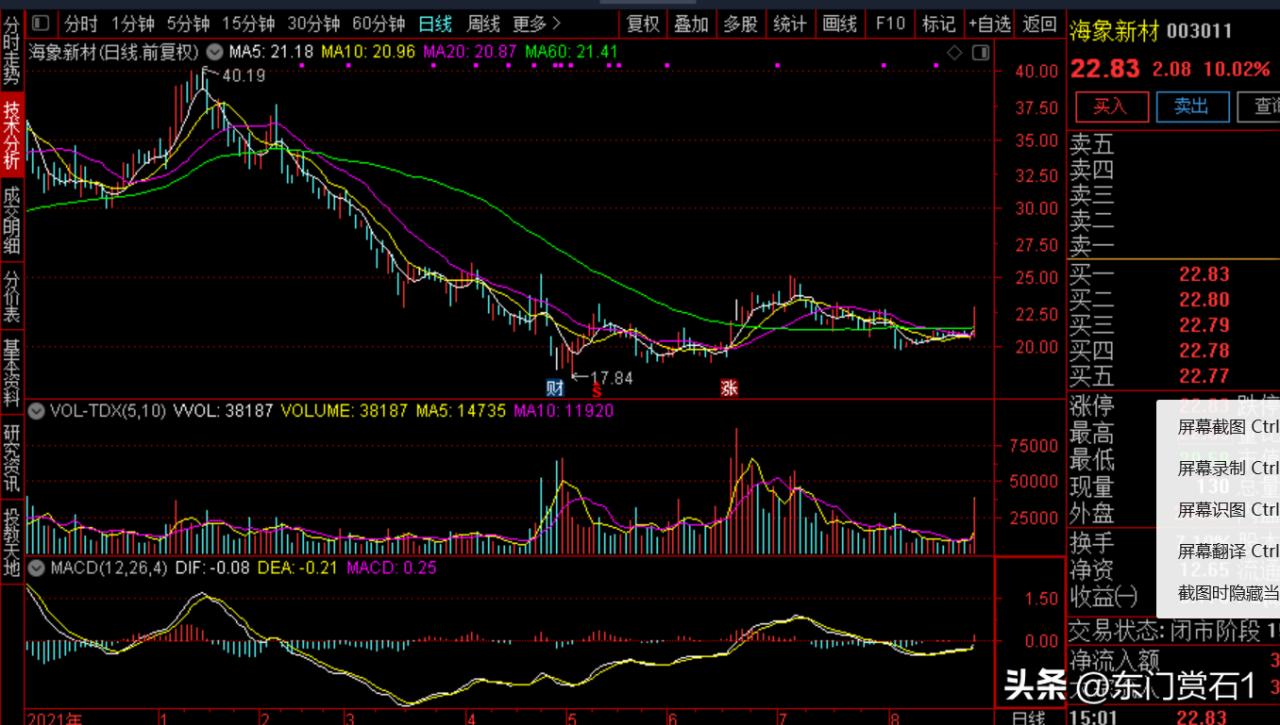Click 买四 bid price 22.78
Image resolution: width=1280 pixels, height=725 pixels.
click(x=1203, y=350)
